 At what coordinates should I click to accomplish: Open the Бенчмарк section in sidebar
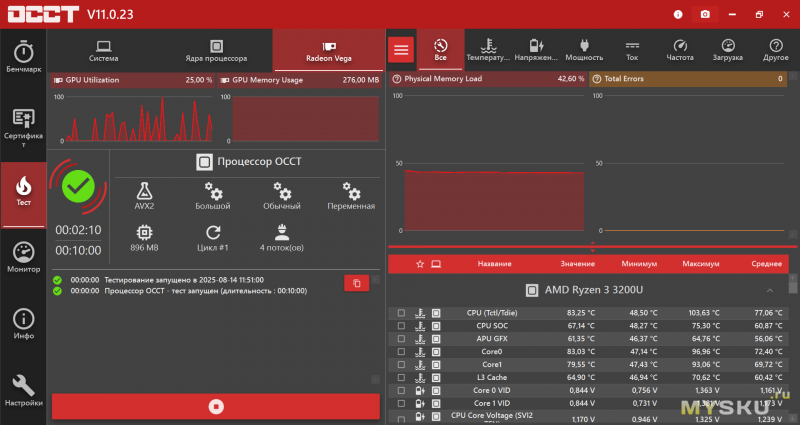(23, 57)
